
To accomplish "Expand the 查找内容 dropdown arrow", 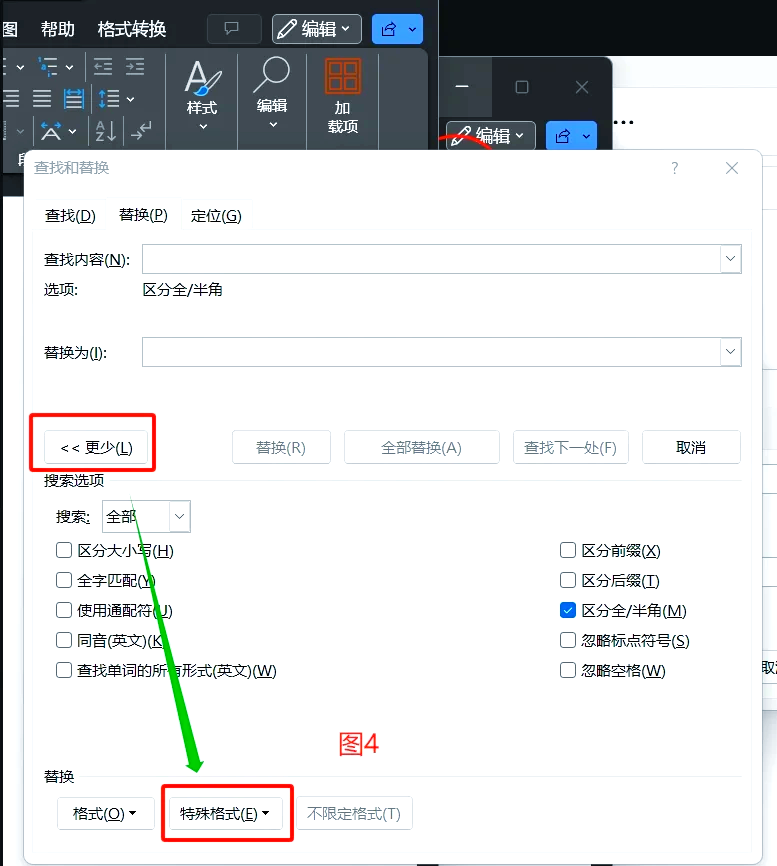I will (x=730, y=259).
